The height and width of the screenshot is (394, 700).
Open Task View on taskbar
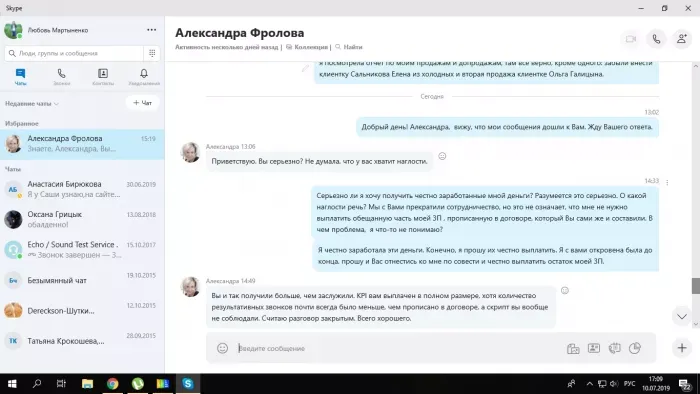(x=61, y=383)
